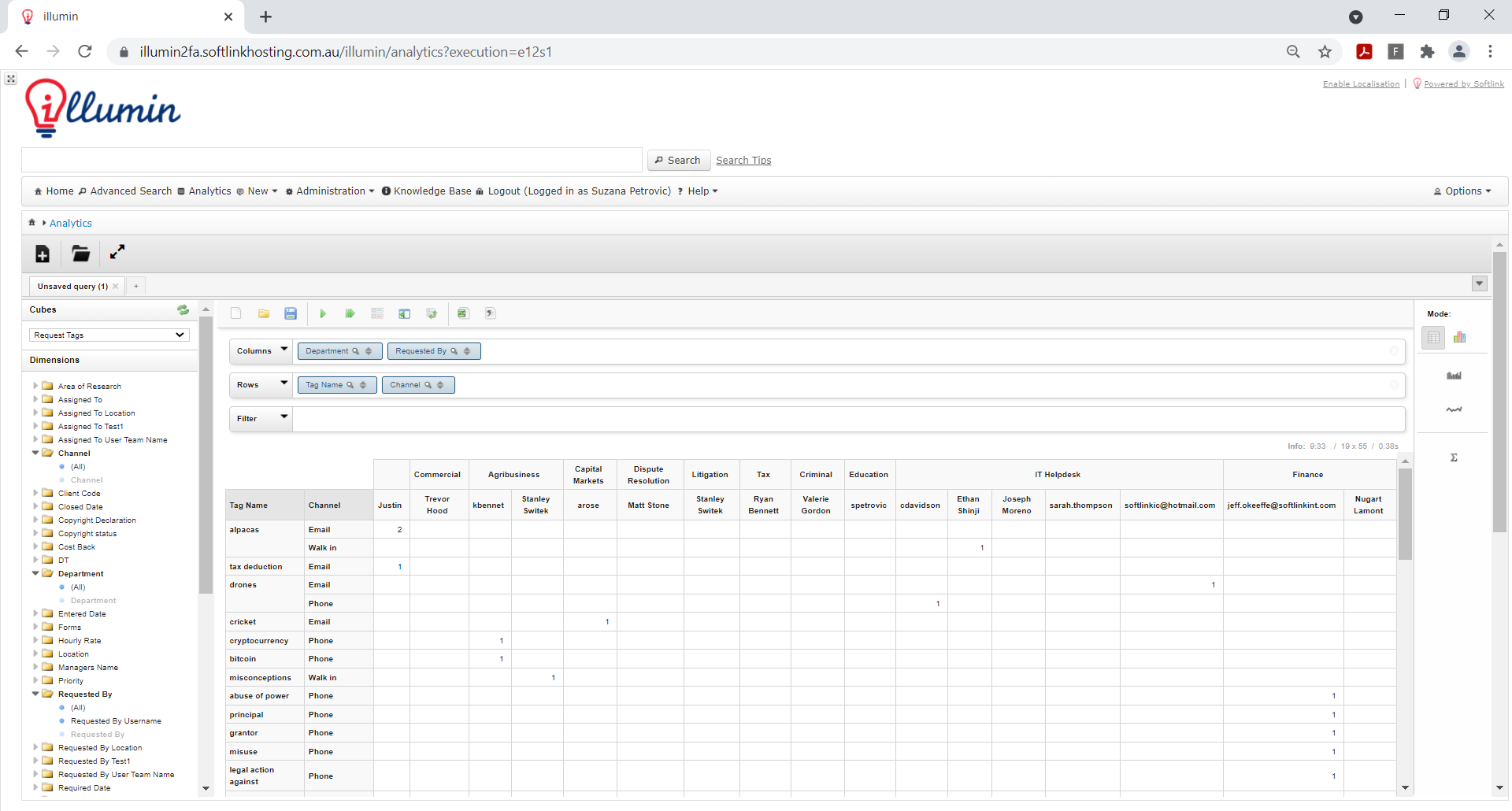
Task: Expand the Area of Research dimension
Action: 34,386
